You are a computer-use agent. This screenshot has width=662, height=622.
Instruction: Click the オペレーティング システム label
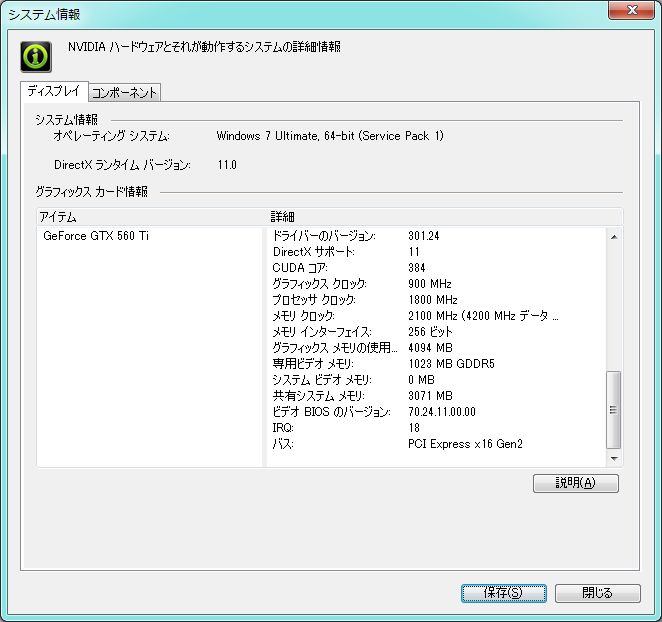coord(111,136)
